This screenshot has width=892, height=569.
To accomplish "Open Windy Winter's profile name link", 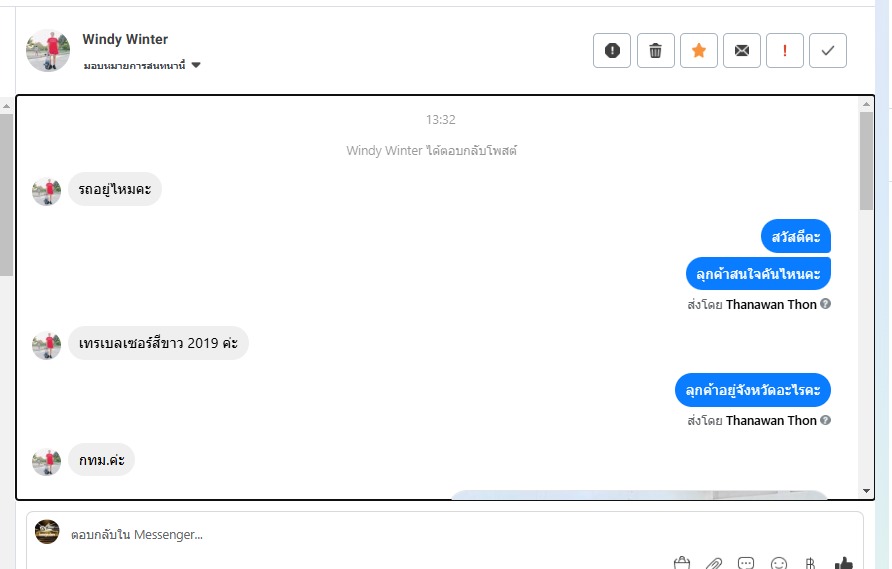I will (125, 39).
